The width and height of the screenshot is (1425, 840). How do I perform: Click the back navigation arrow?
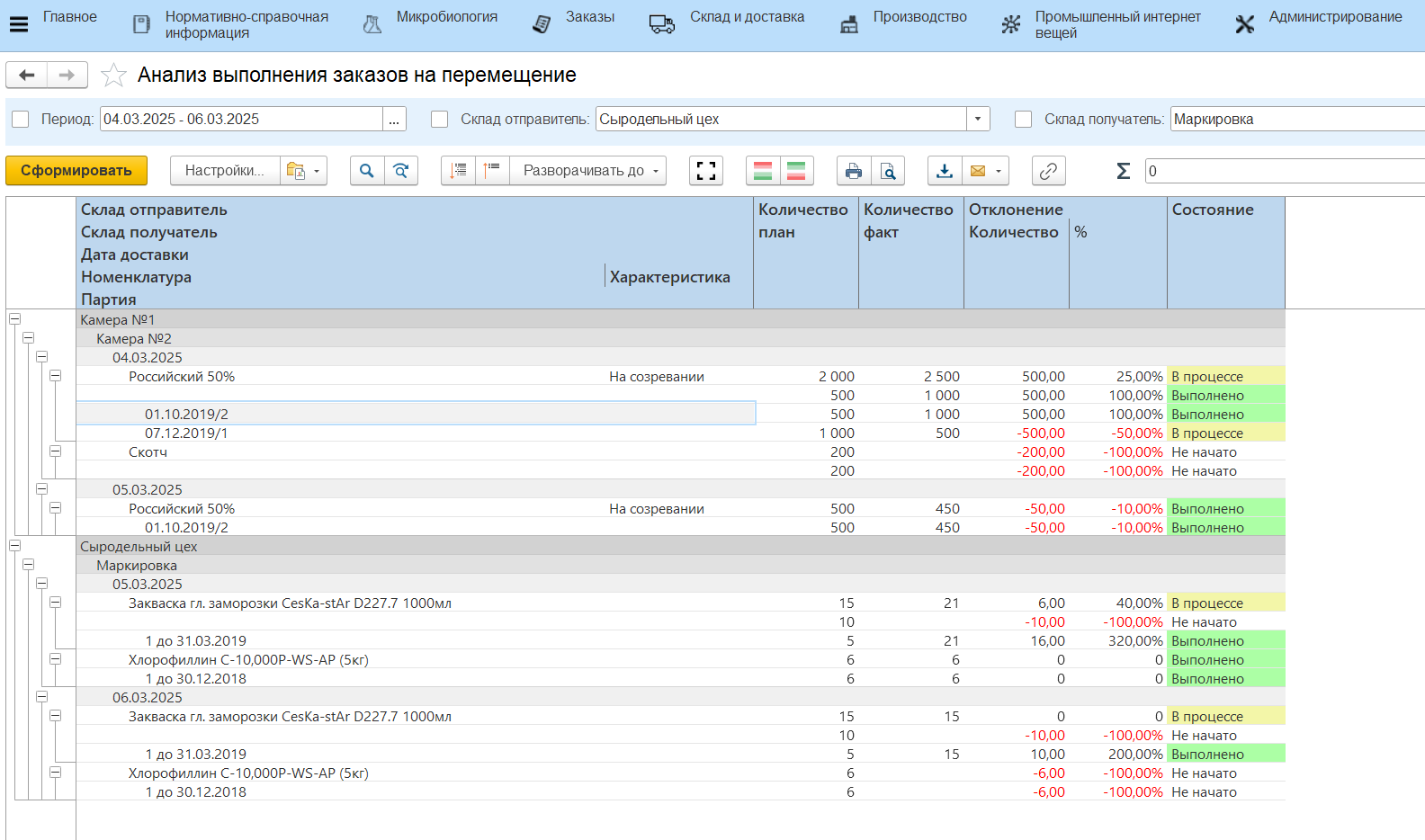[x=27, y=76]
